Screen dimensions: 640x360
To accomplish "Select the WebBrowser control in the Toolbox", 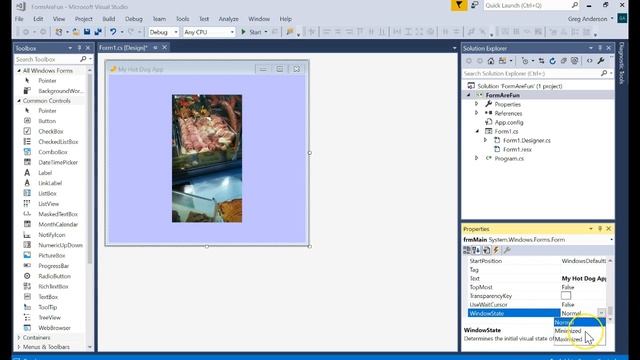I will [54, 328].
